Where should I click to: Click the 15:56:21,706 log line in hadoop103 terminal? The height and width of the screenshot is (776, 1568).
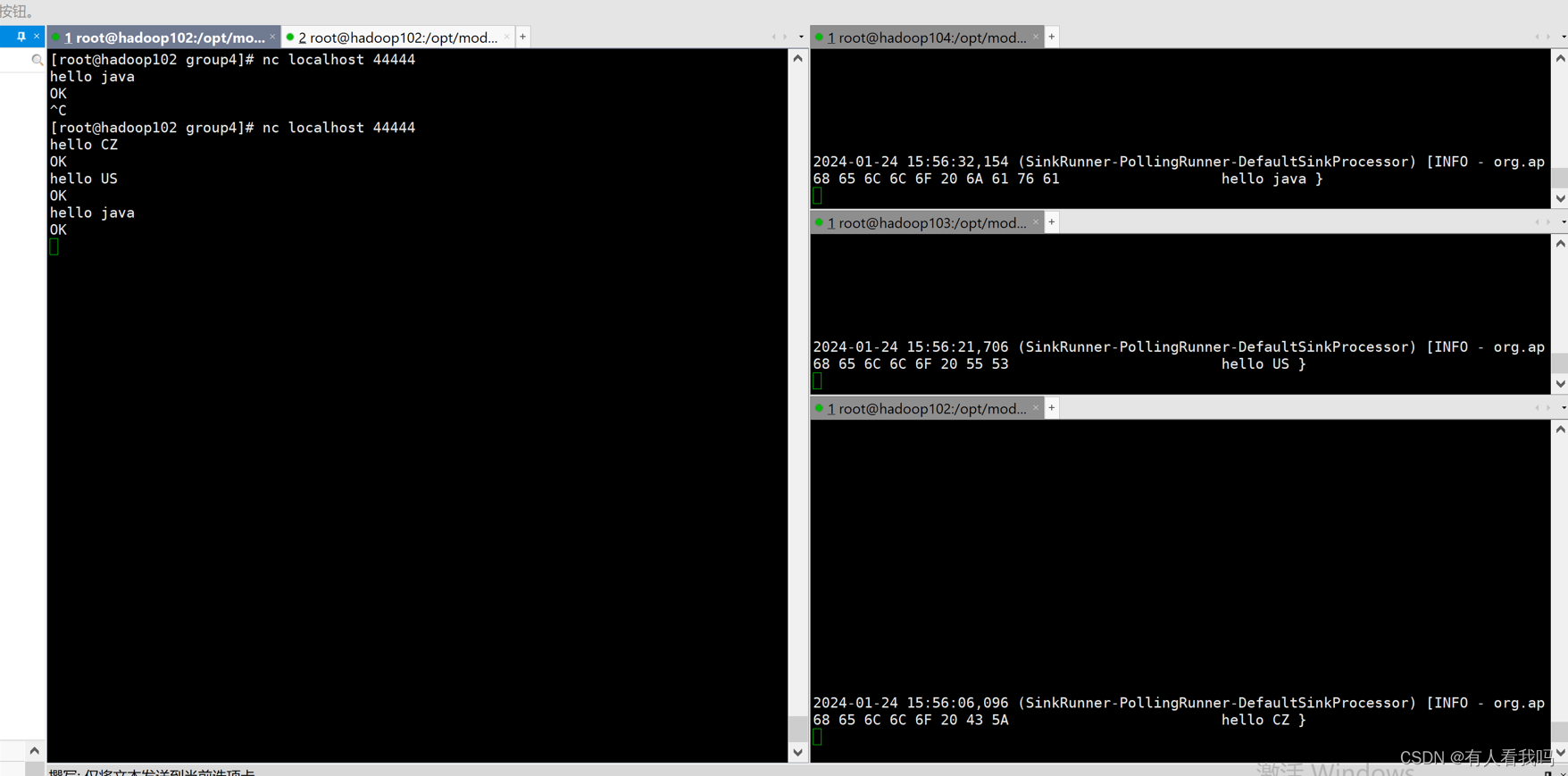click(1179, 346)
